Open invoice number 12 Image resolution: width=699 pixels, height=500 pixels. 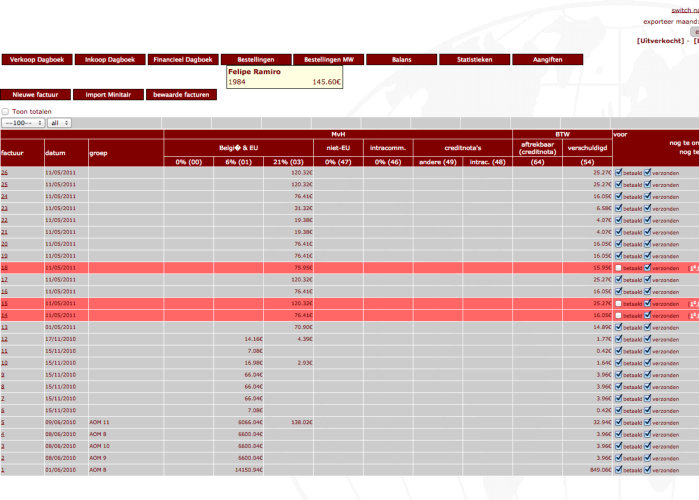pos(4,339)
